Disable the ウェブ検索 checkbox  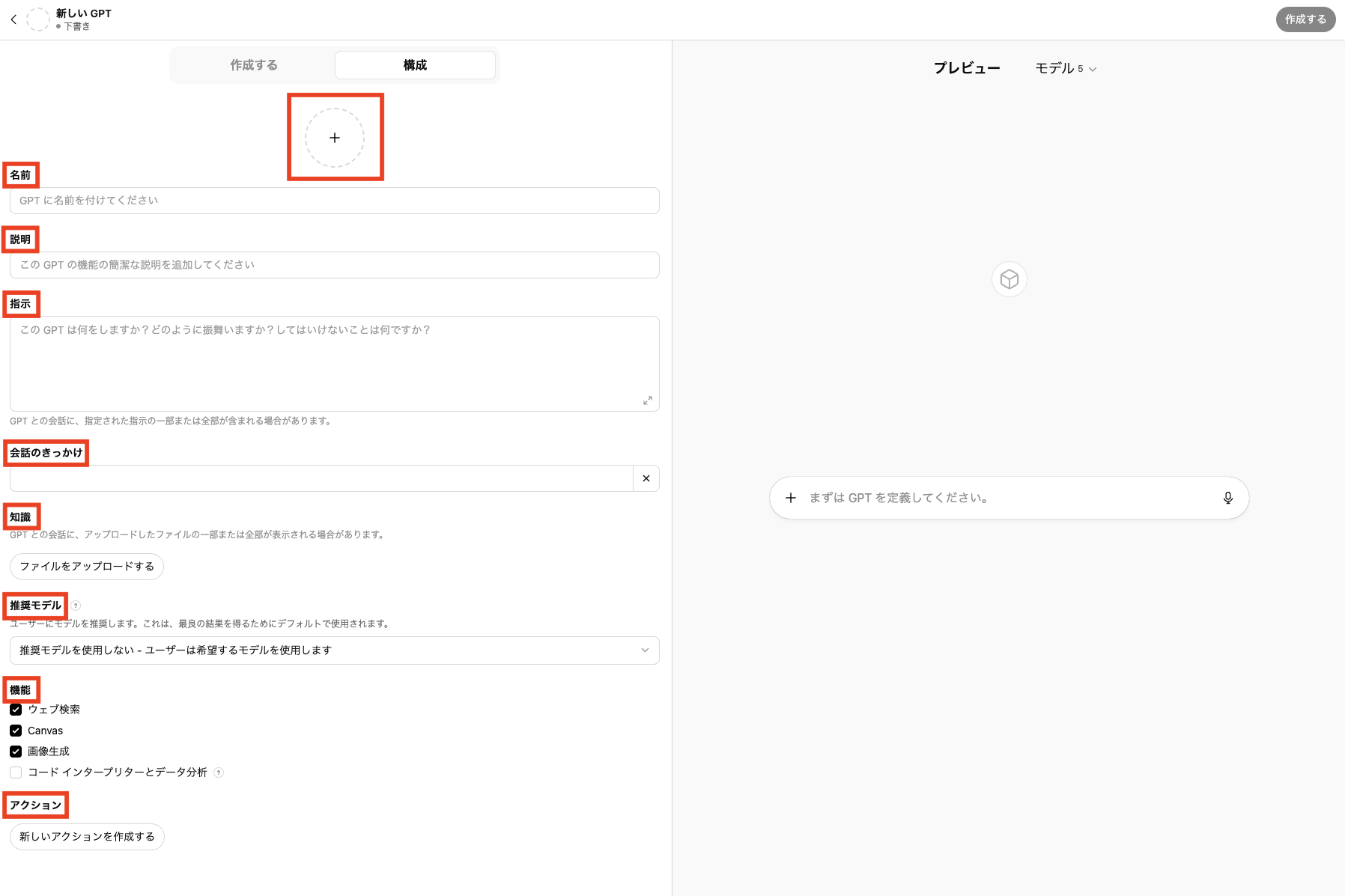click(x=16, y=710)
